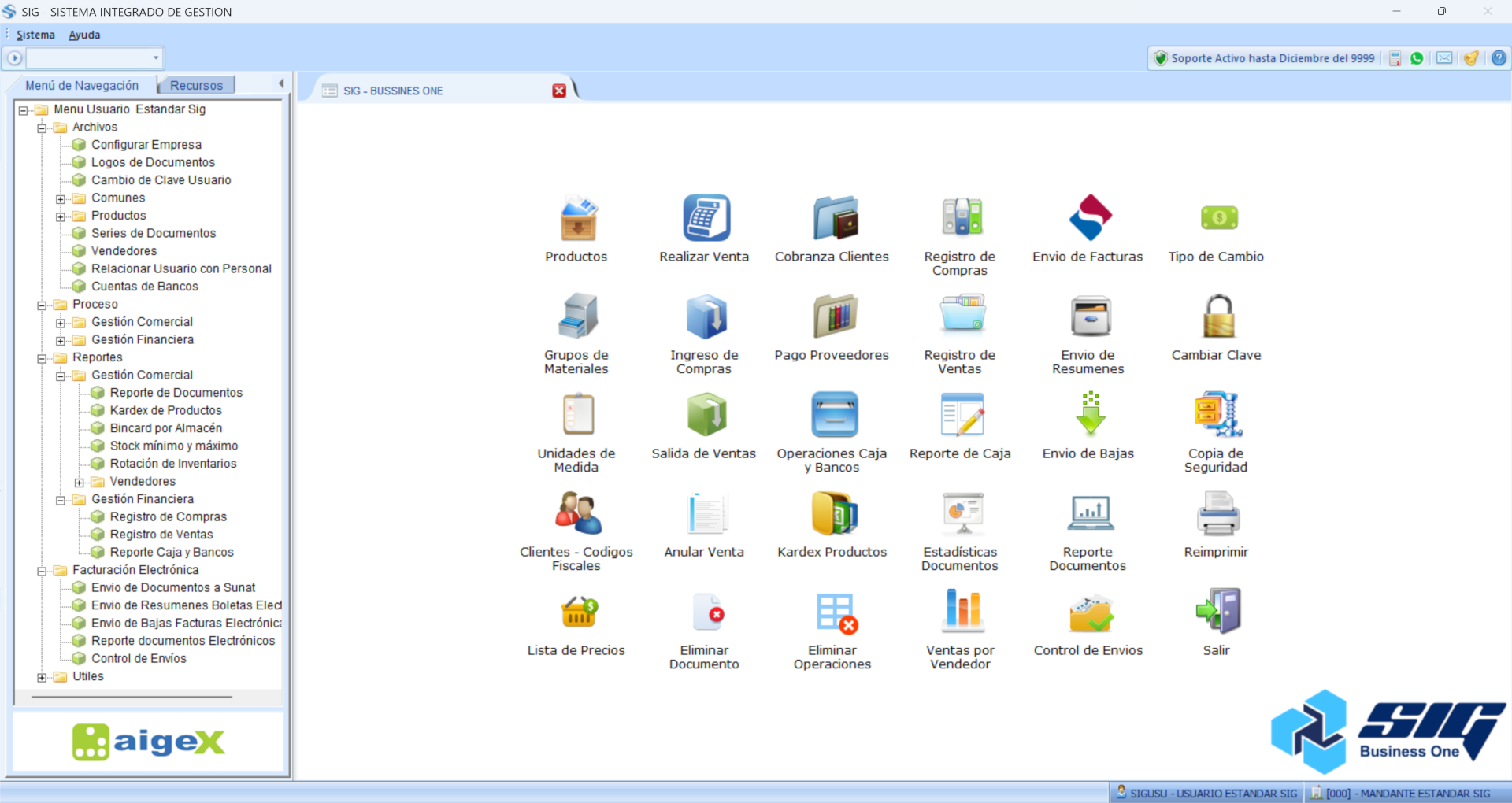
Task: Collapse the navigation panel with the arrow
Action: pos(281,83)
